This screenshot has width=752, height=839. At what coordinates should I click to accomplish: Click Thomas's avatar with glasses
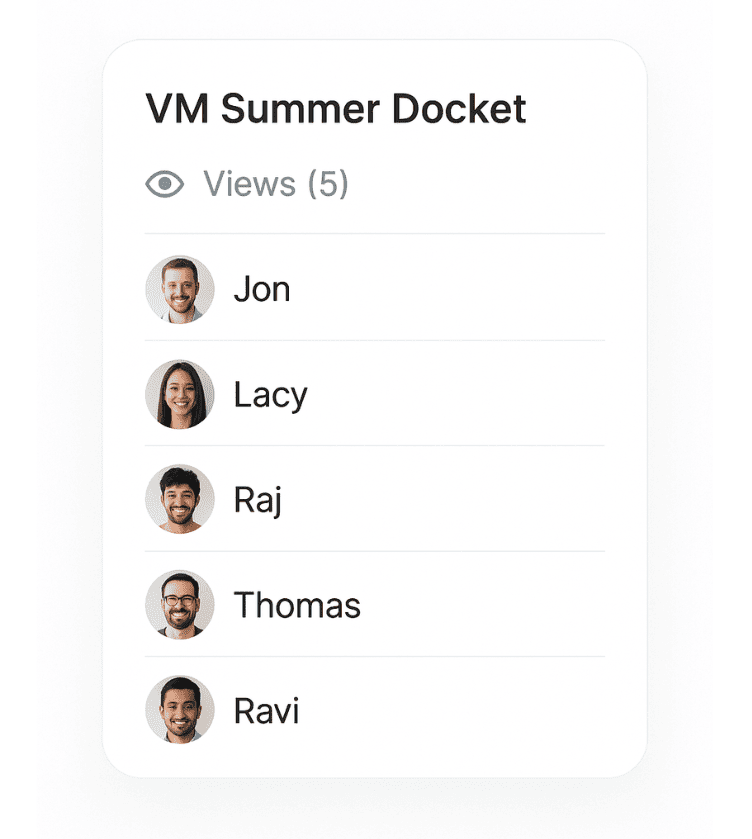180,605
